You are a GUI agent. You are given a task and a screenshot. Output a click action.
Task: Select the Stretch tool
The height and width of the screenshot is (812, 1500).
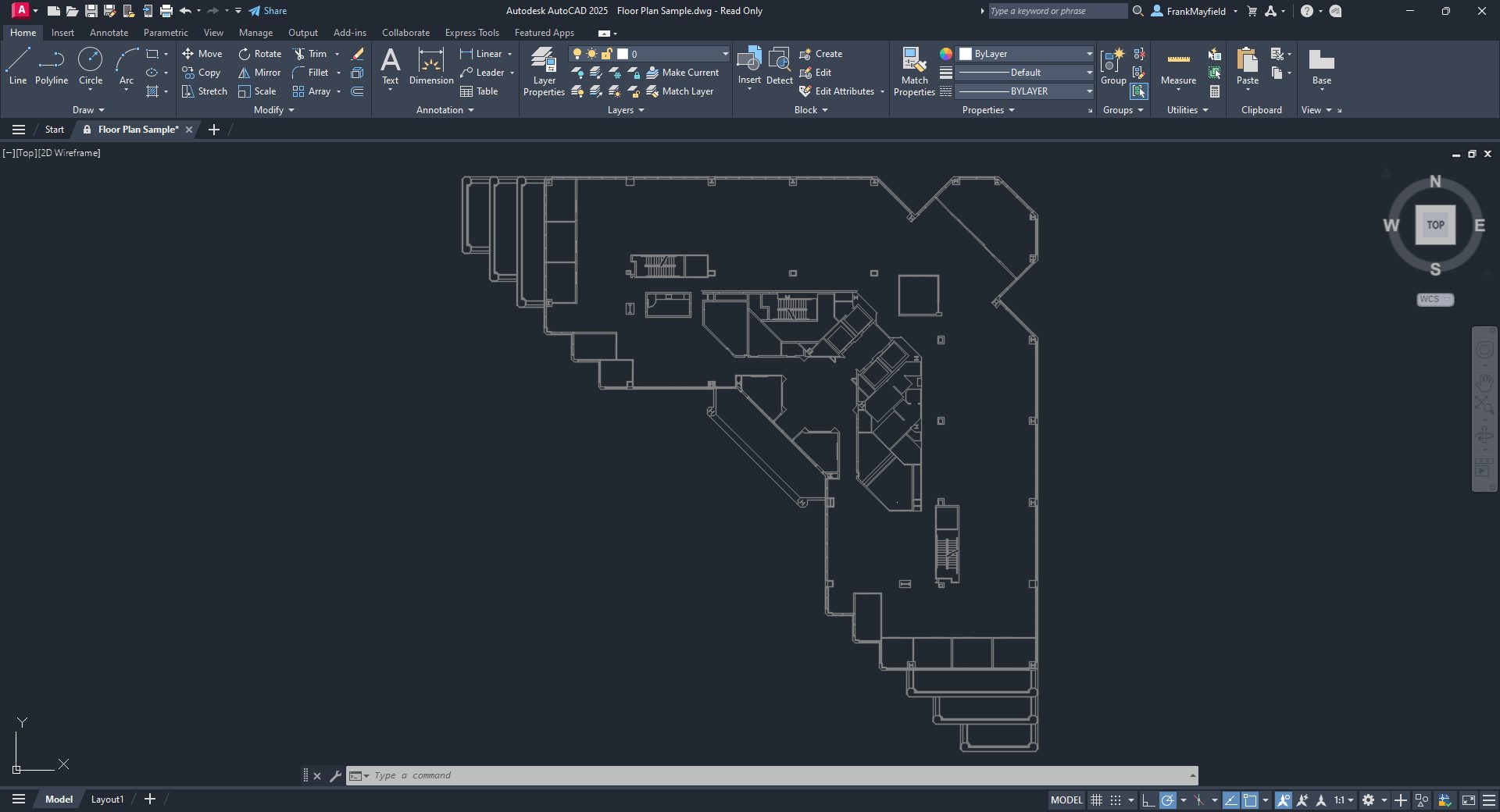coord(204,91)
